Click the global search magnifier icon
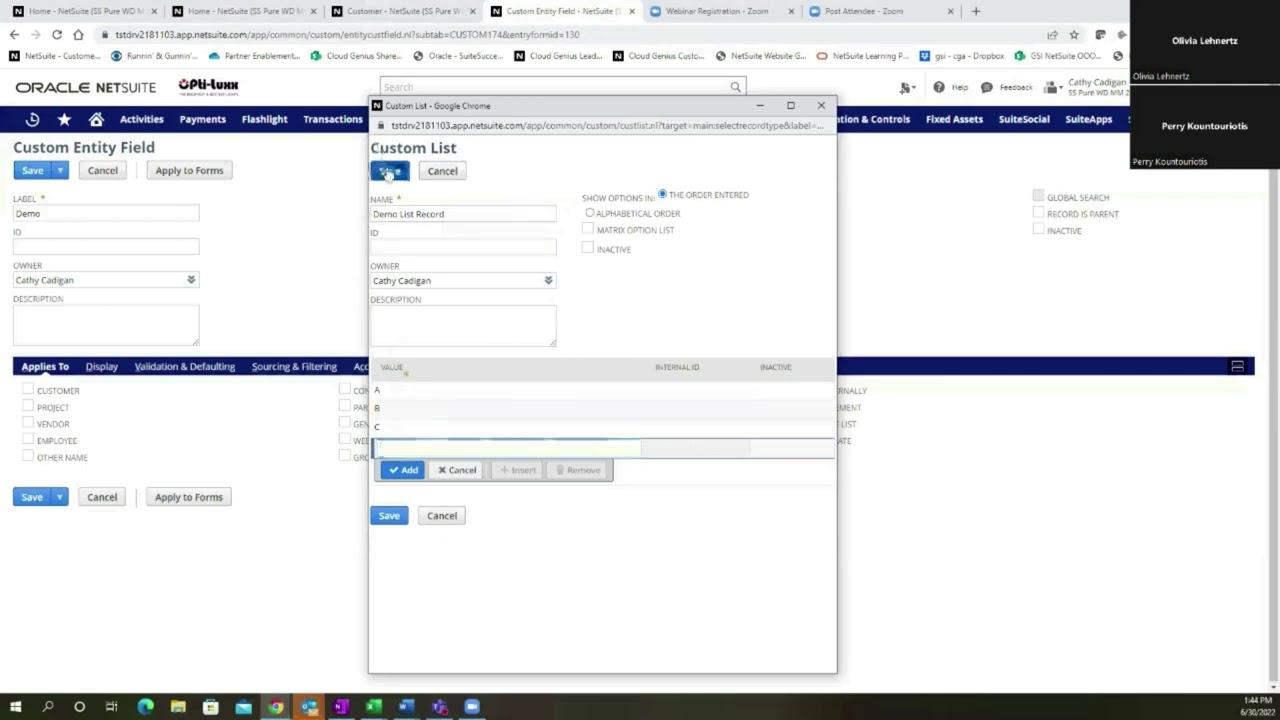Screen dimensions: 1280x720 [x=735, y=87]
